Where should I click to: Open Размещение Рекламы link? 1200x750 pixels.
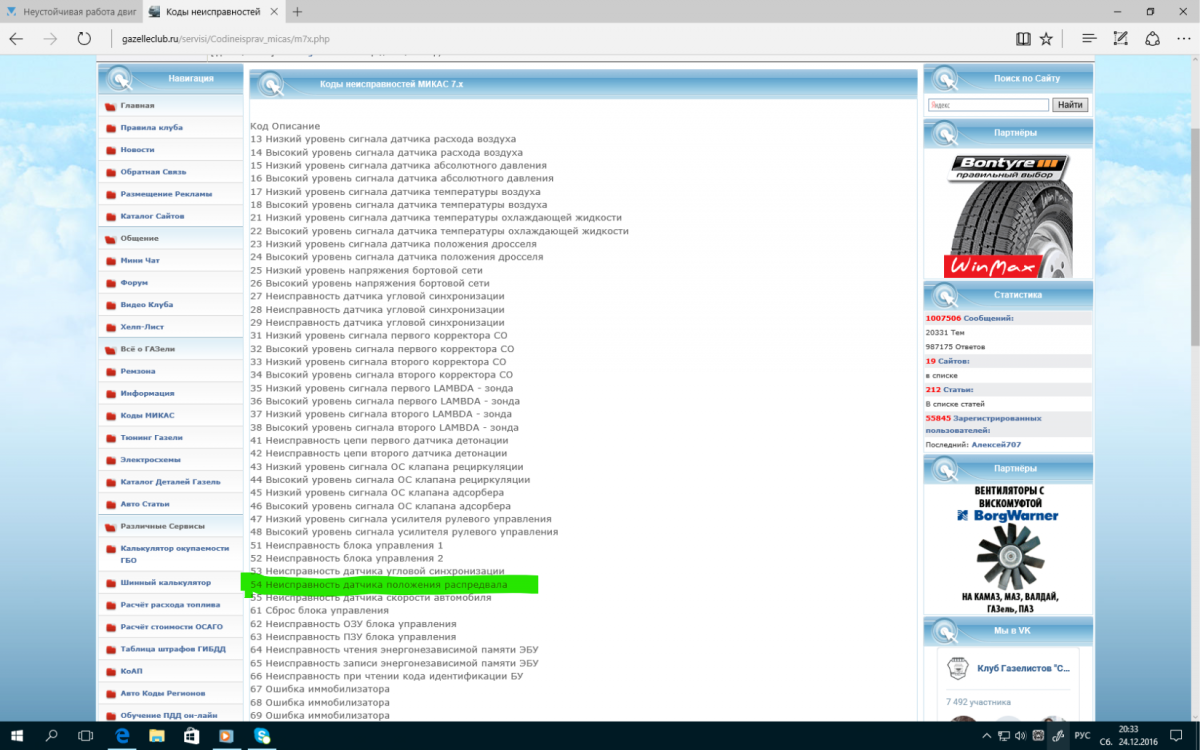(x=166, y=194)
